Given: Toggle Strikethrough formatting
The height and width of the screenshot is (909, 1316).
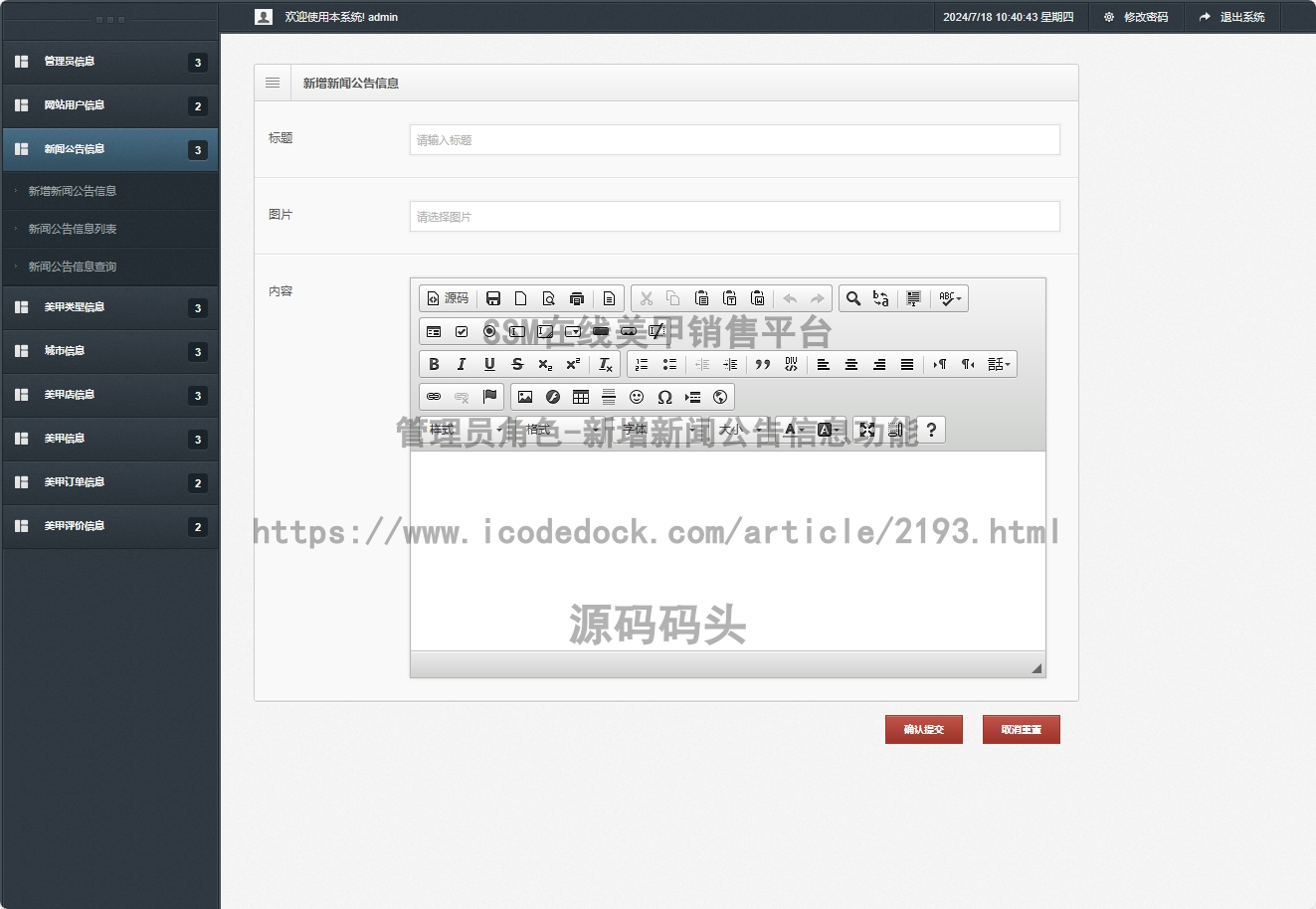Looking at the screenshot, I should [517, 364].
